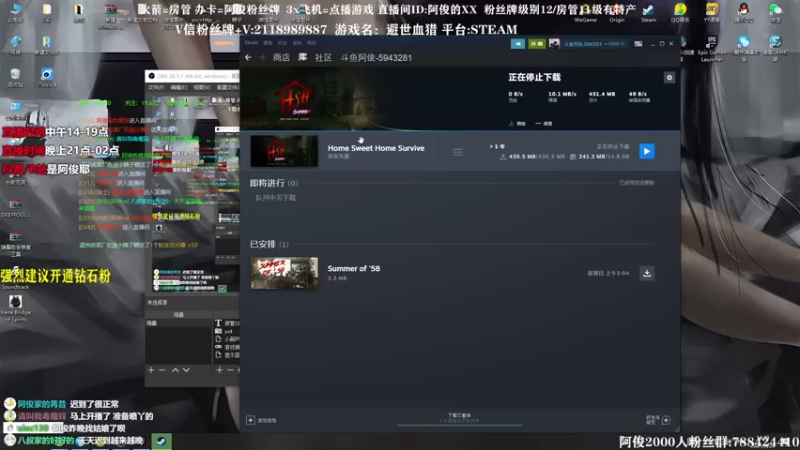Image resolution: width=800 pixels, height=450 pixels.
Task: Add a source in OBS sources panel
Action: coord(219,370)
